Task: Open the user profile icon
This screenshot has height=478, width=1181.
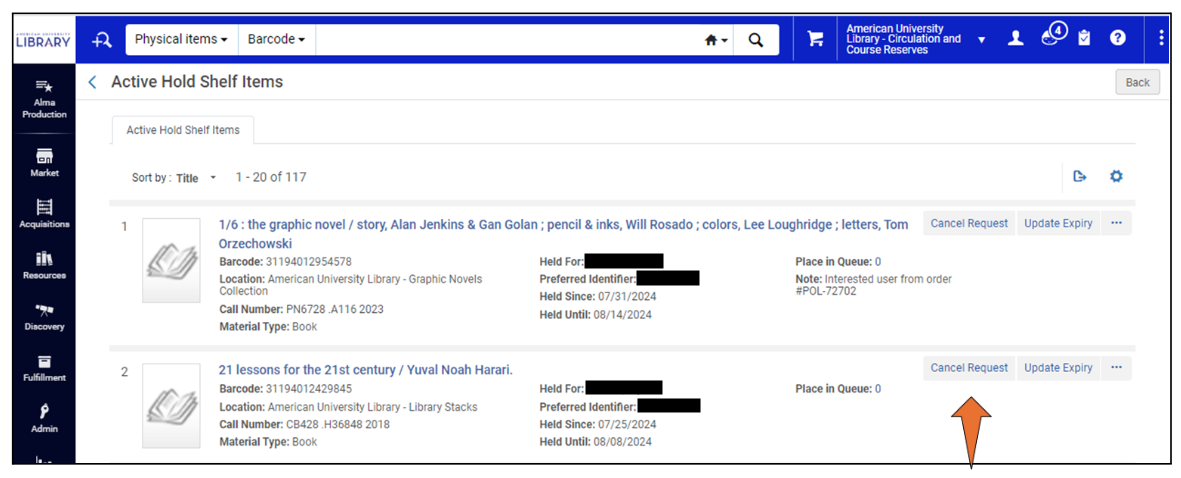Action: click(x=1016, y=39)
